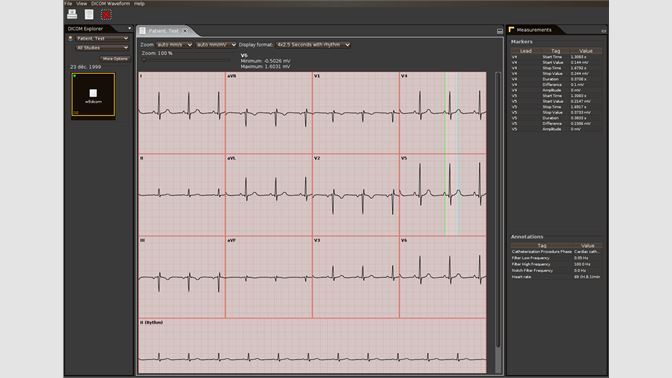Click the Tag column header in Markers table
Image resolution: width=672 pixels, height=378 pixels.
click(555, 51)
